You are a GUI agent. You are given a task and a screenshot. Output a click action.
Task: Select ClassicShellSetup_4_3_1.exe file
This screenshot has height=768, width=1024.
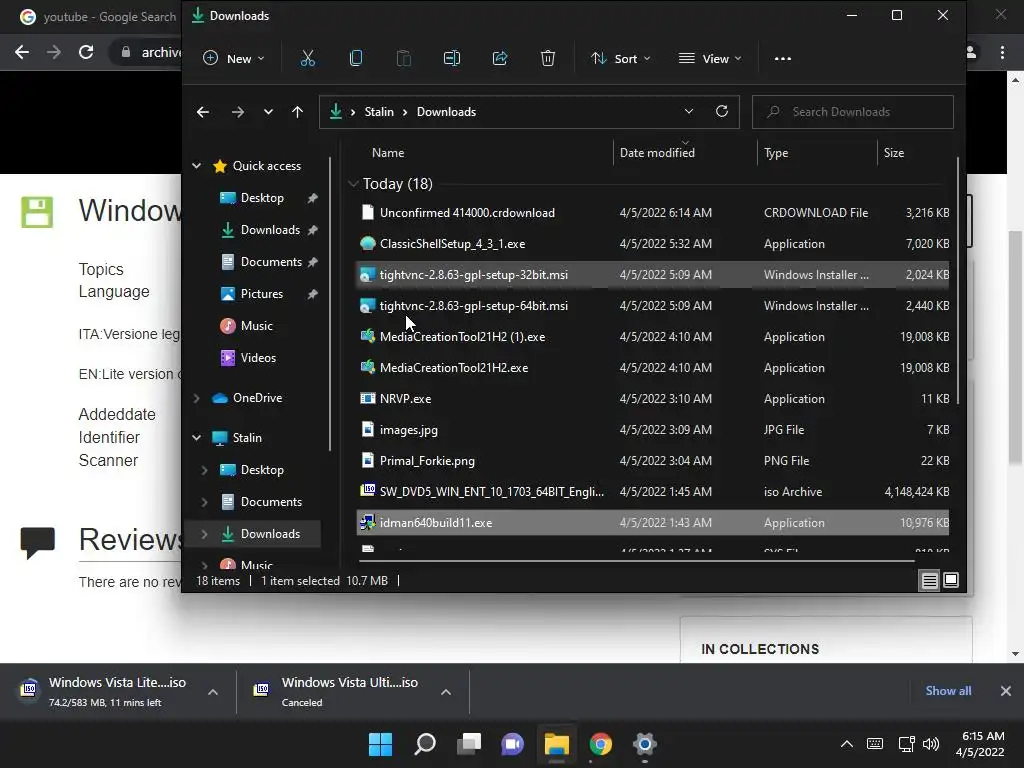click(x=653, y=244)
